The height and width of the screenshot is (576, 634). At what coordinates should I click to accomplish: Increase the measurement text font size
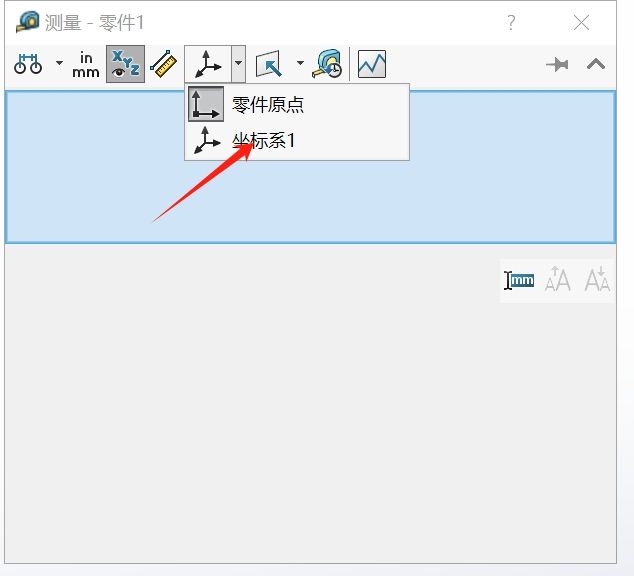point(557,281)
